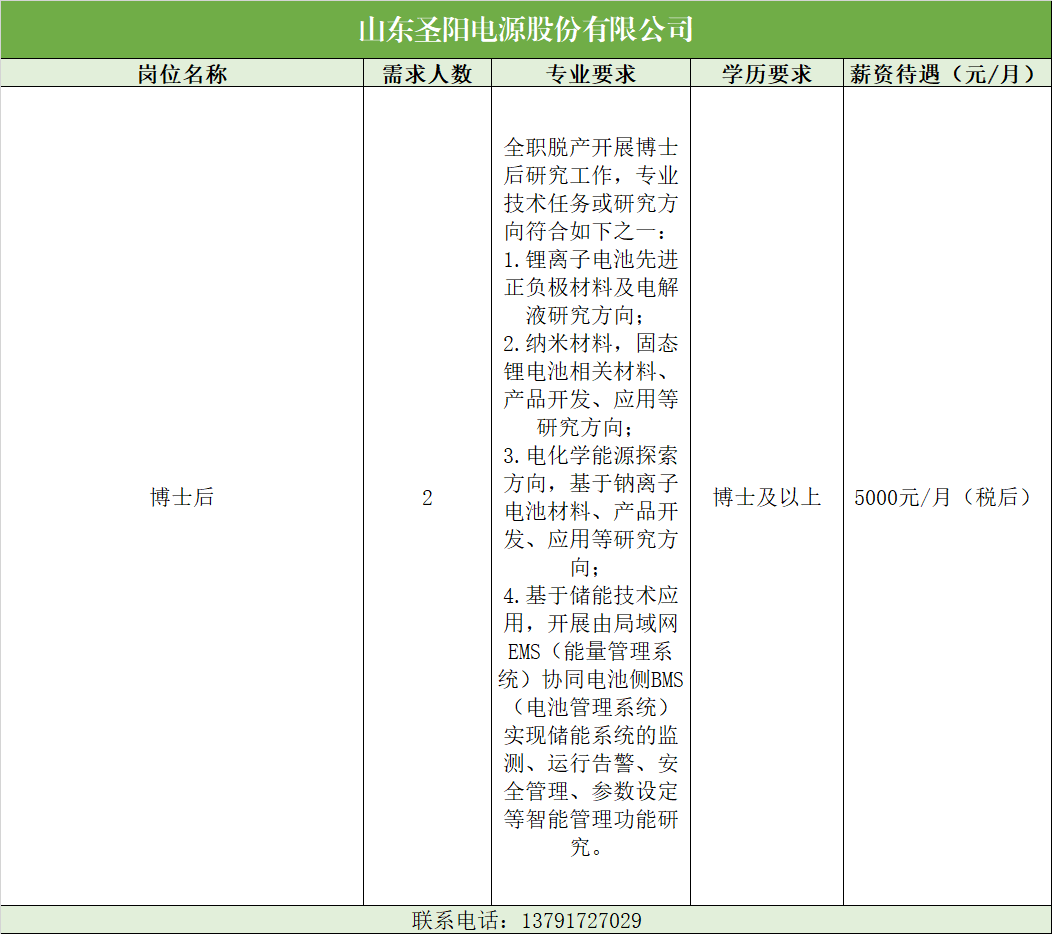The image size is (1052, 934).
Task: Click the line （电池管理系统）
Action: (590, 707)
